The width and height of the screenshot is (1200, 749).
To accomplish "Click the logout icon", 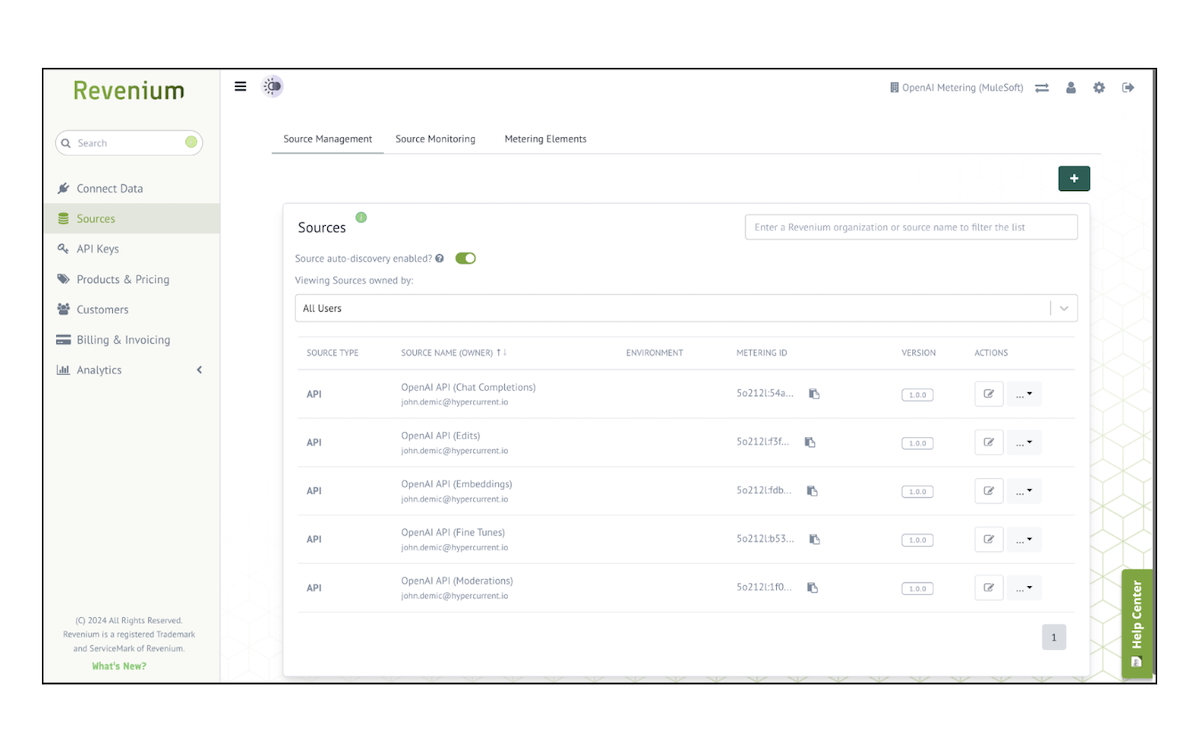I will tap(1128, 88).
